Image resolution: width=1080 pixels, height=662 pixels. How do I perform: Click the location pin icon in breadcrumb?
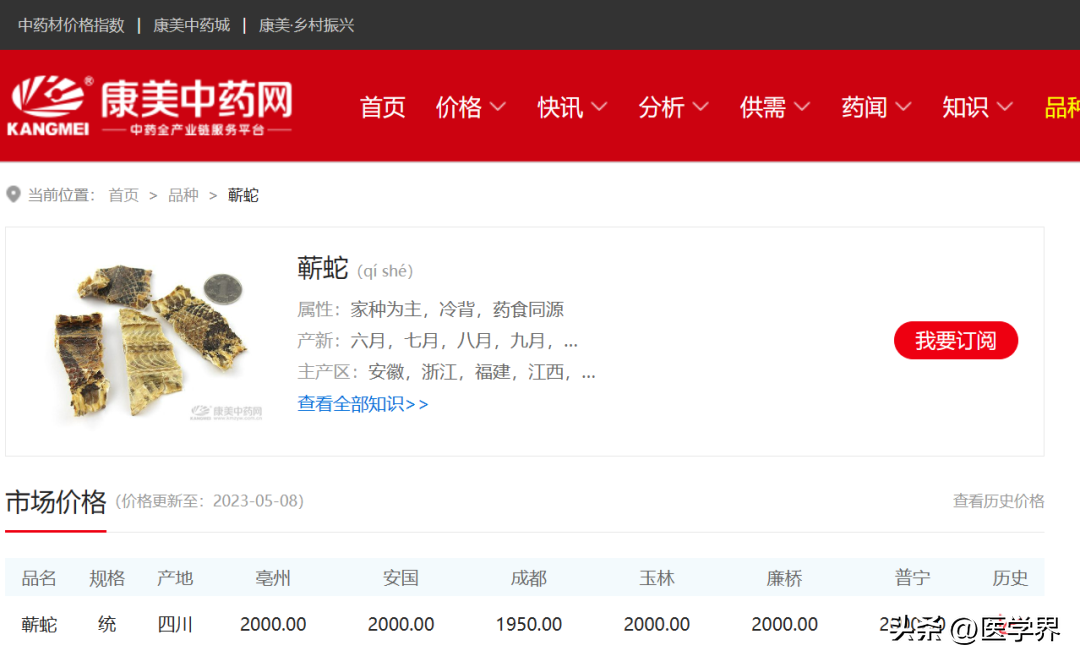[x=13, y=195]
